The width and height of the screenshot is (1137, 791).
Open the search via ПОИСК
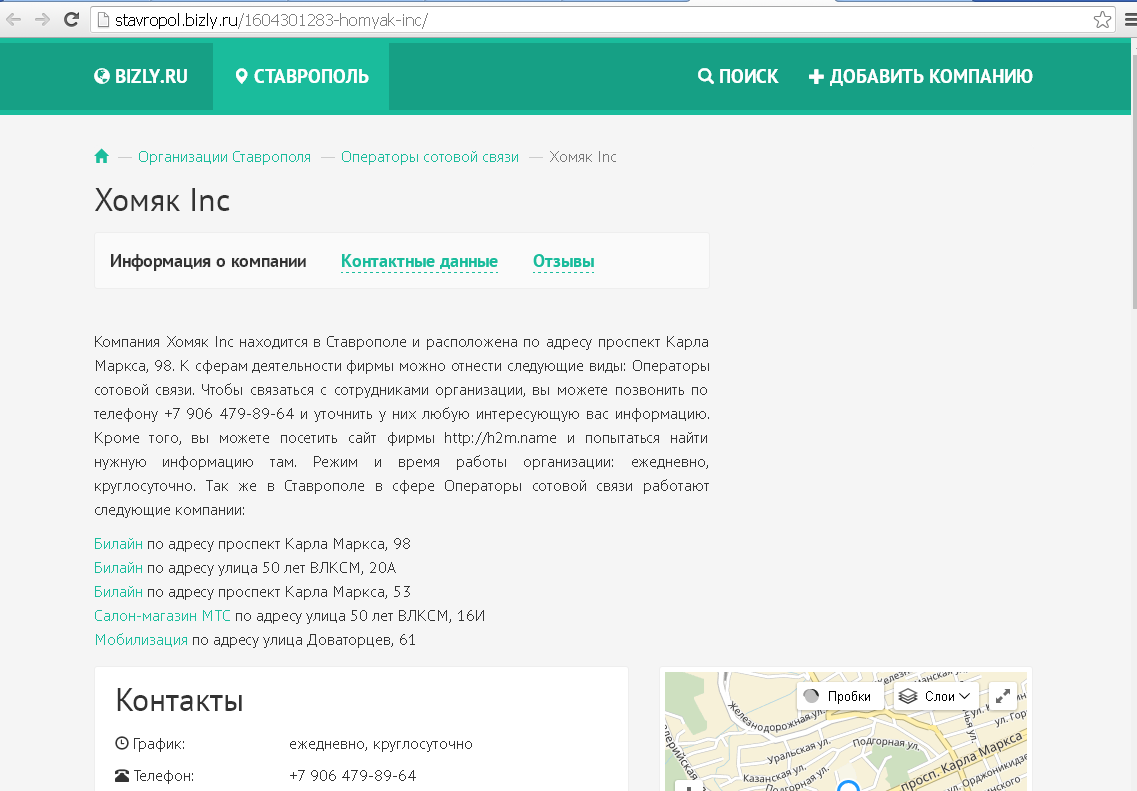(x=738, y=77)
